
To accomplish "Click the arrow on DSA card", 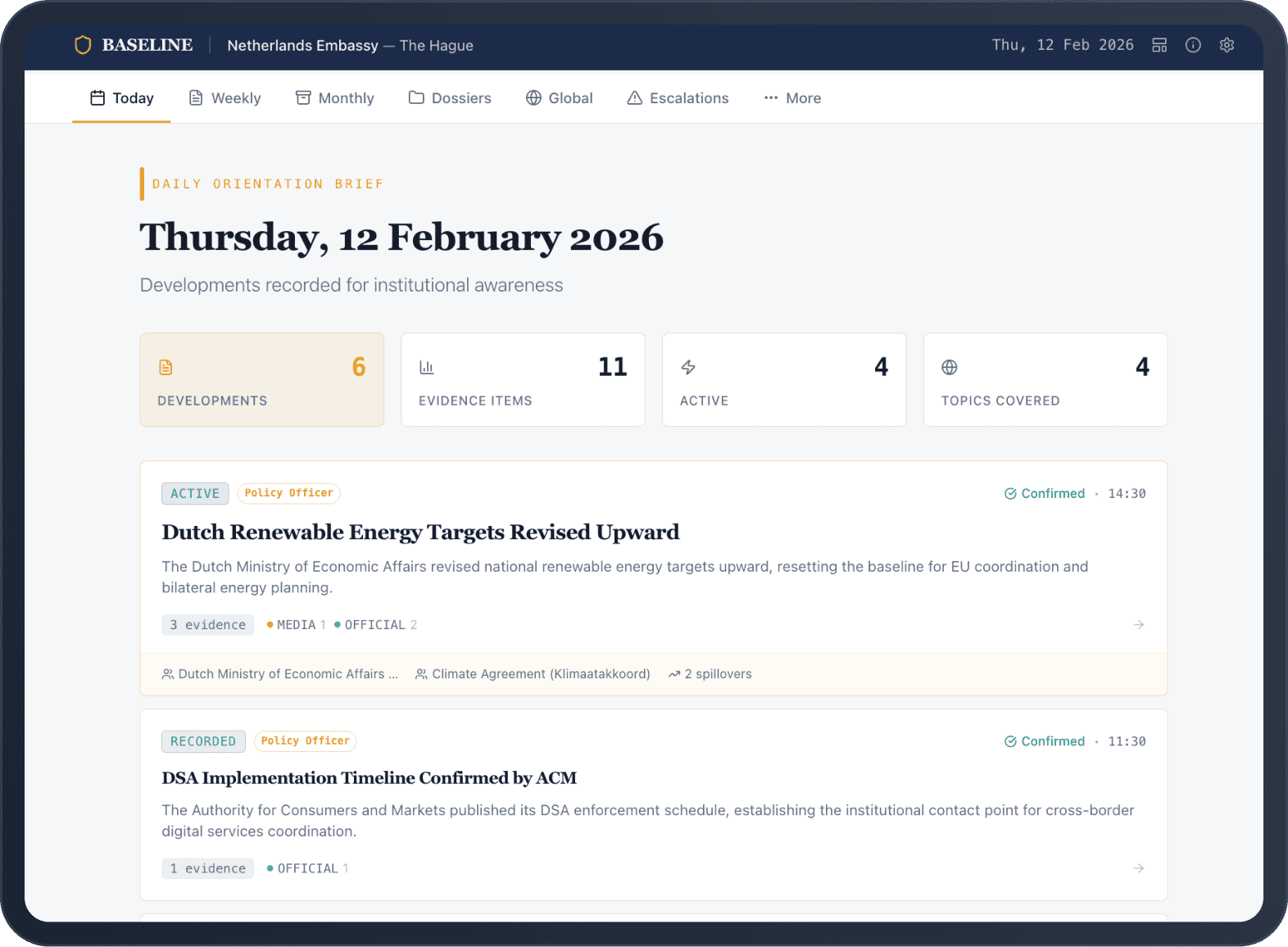I will pyautogui.click(x=1139, y=868).
